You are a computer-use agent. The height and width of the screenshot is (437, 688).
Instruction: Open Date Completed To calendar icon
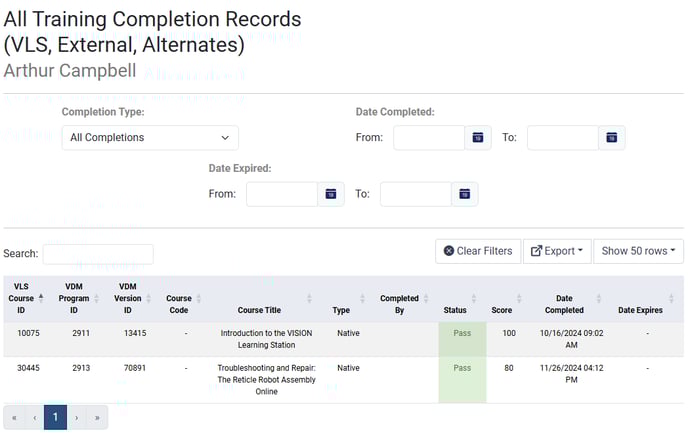point(611,138)
